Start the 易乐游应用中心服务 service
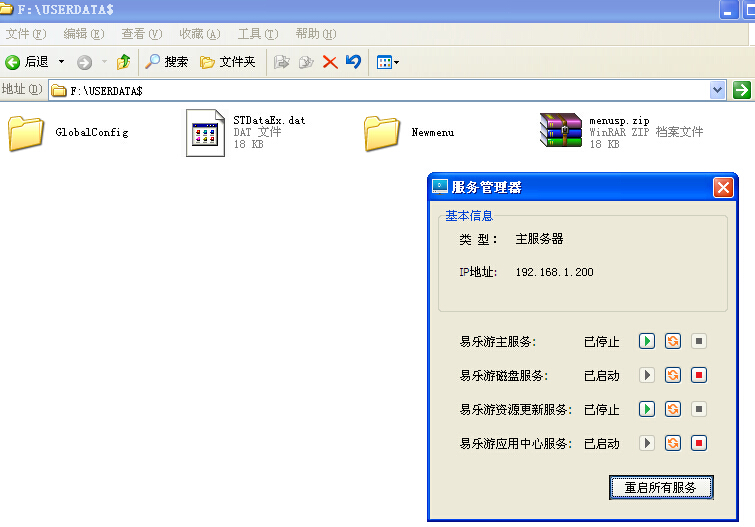Viewport: 755px width, 527px height. (647, 443)
